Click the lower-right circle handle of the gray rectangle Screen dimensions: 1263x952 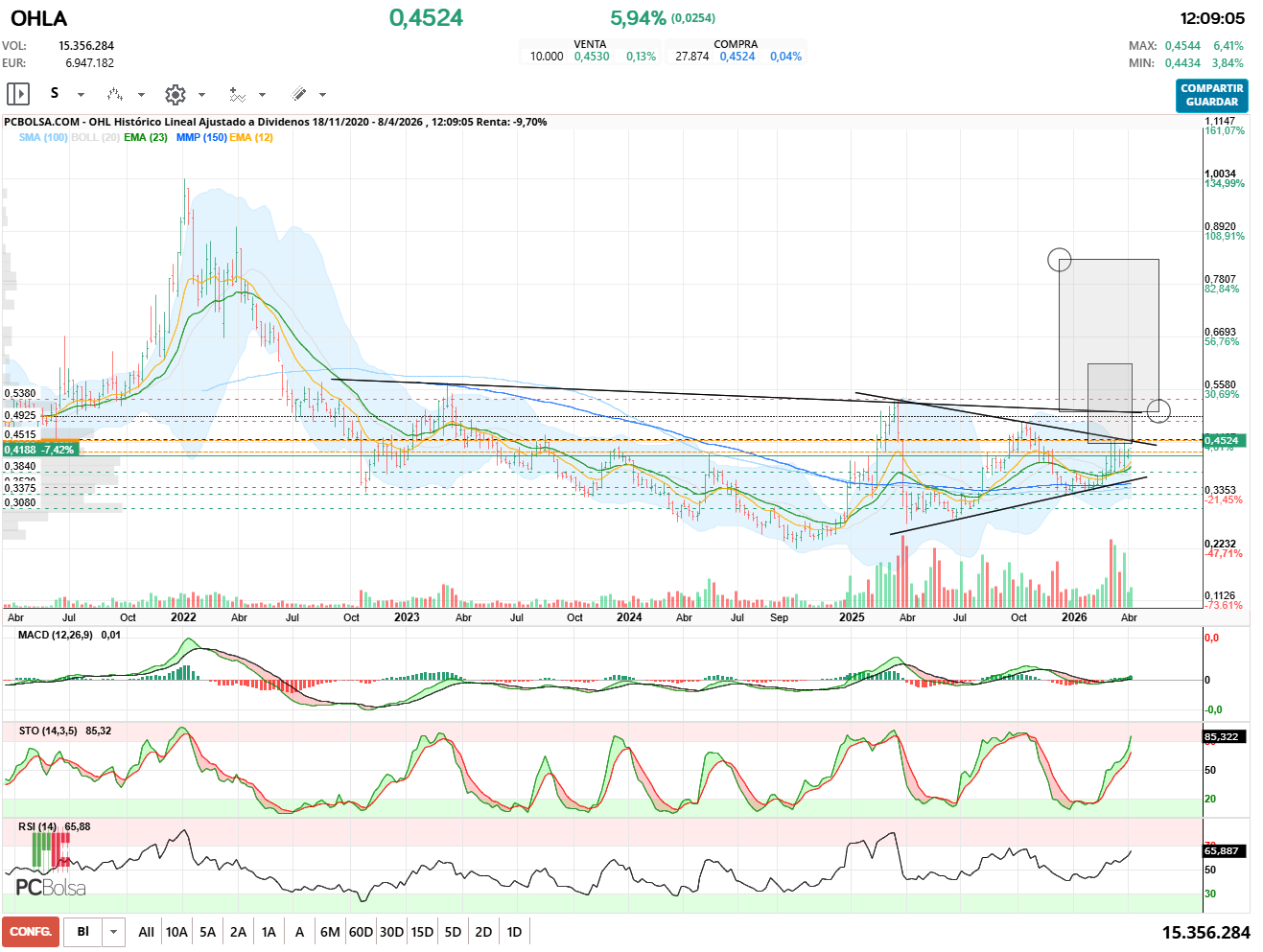1158,410
